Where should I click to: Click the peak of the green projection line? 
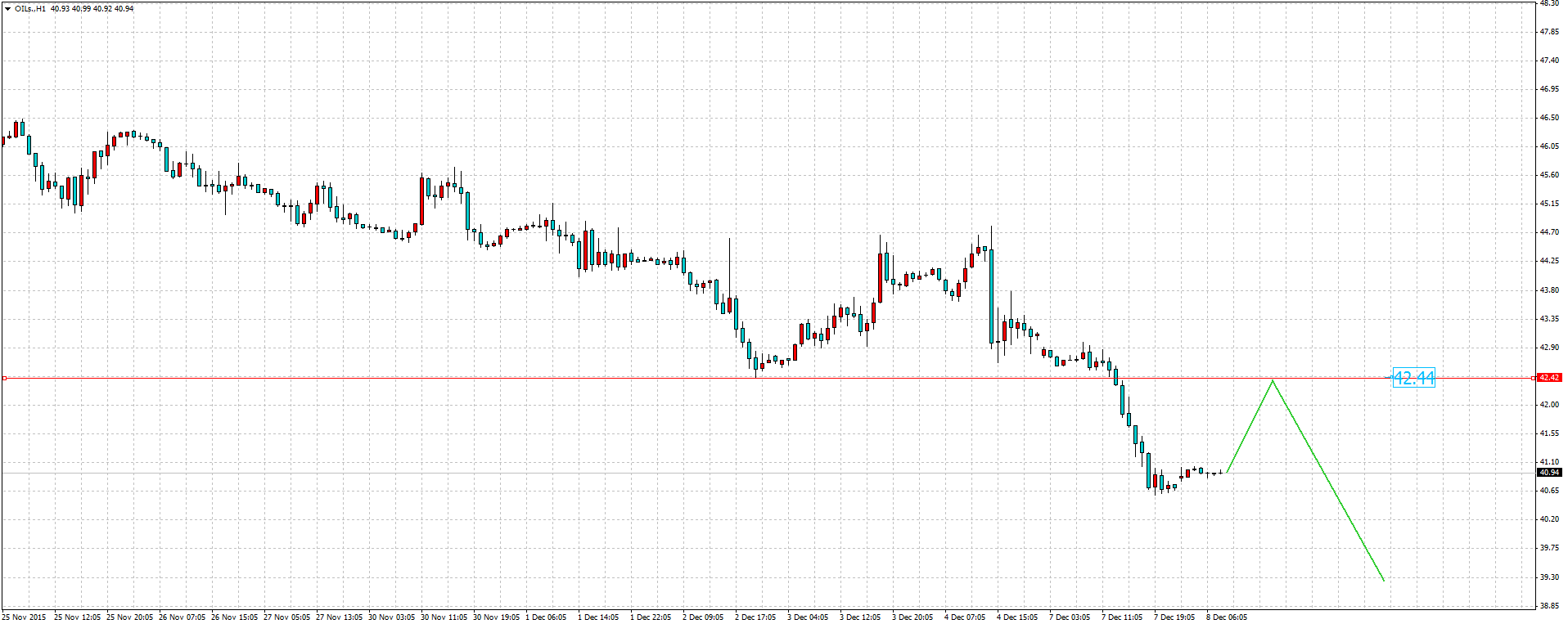click(1273, 380)
